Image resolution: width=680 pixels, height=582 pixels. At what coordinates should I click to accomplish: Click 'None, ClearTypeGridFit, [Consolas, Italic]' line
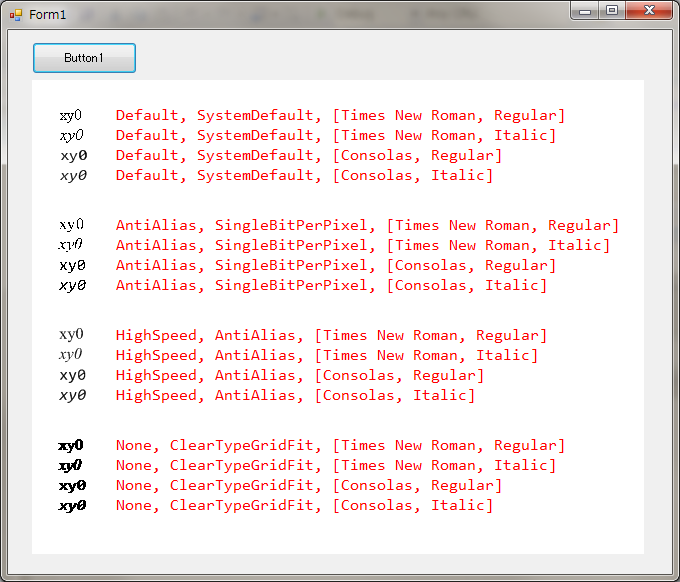304,505
